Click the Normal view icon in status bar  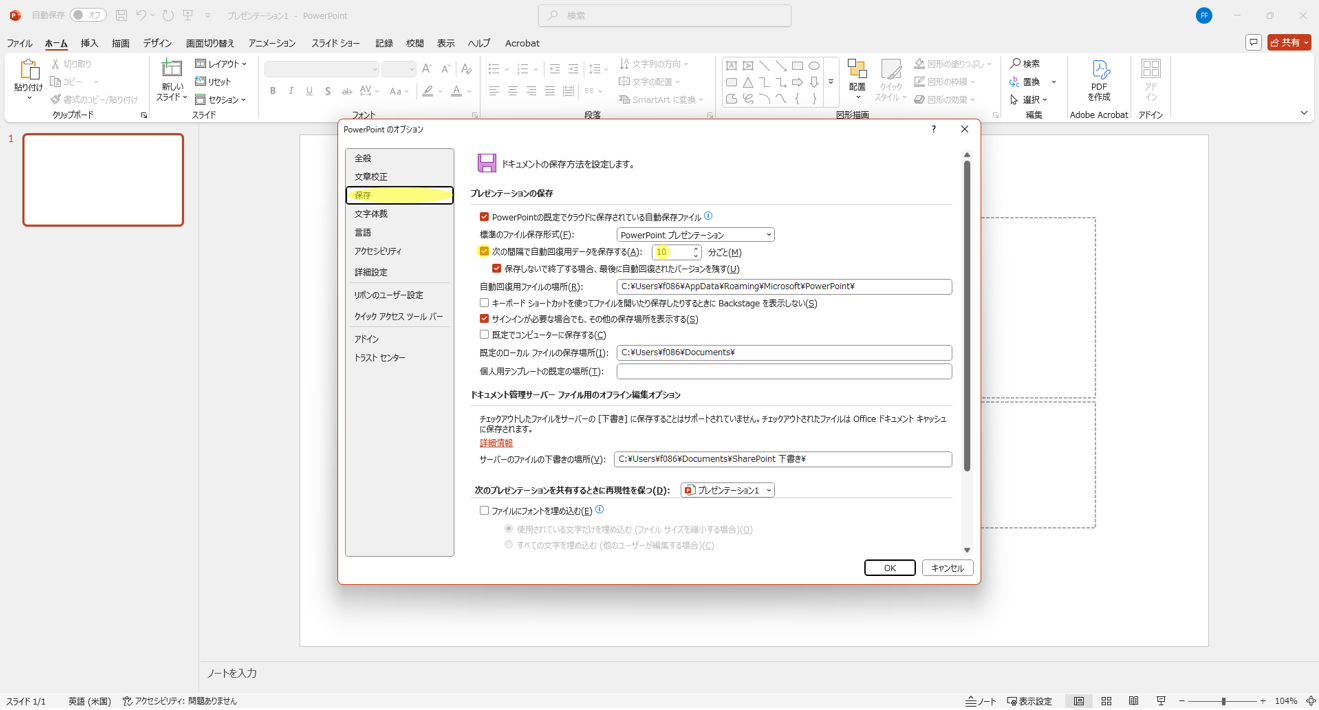coord(1079,701)
